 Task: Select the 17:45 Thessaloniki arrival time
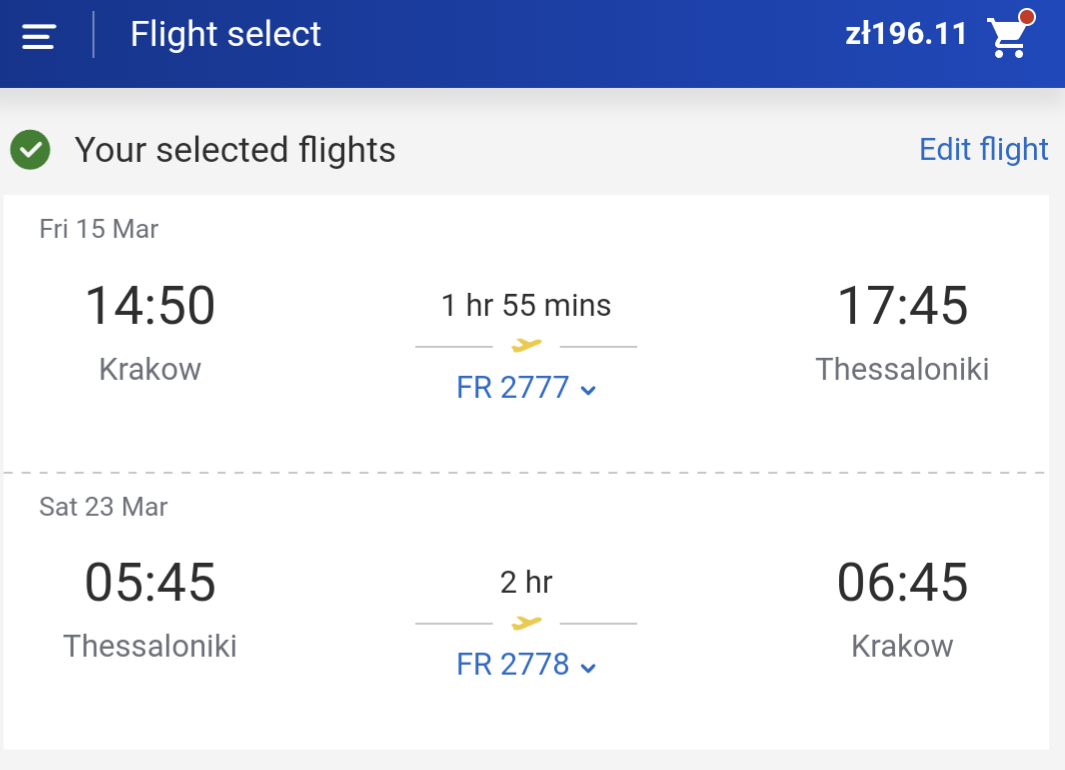coord(902,306)
